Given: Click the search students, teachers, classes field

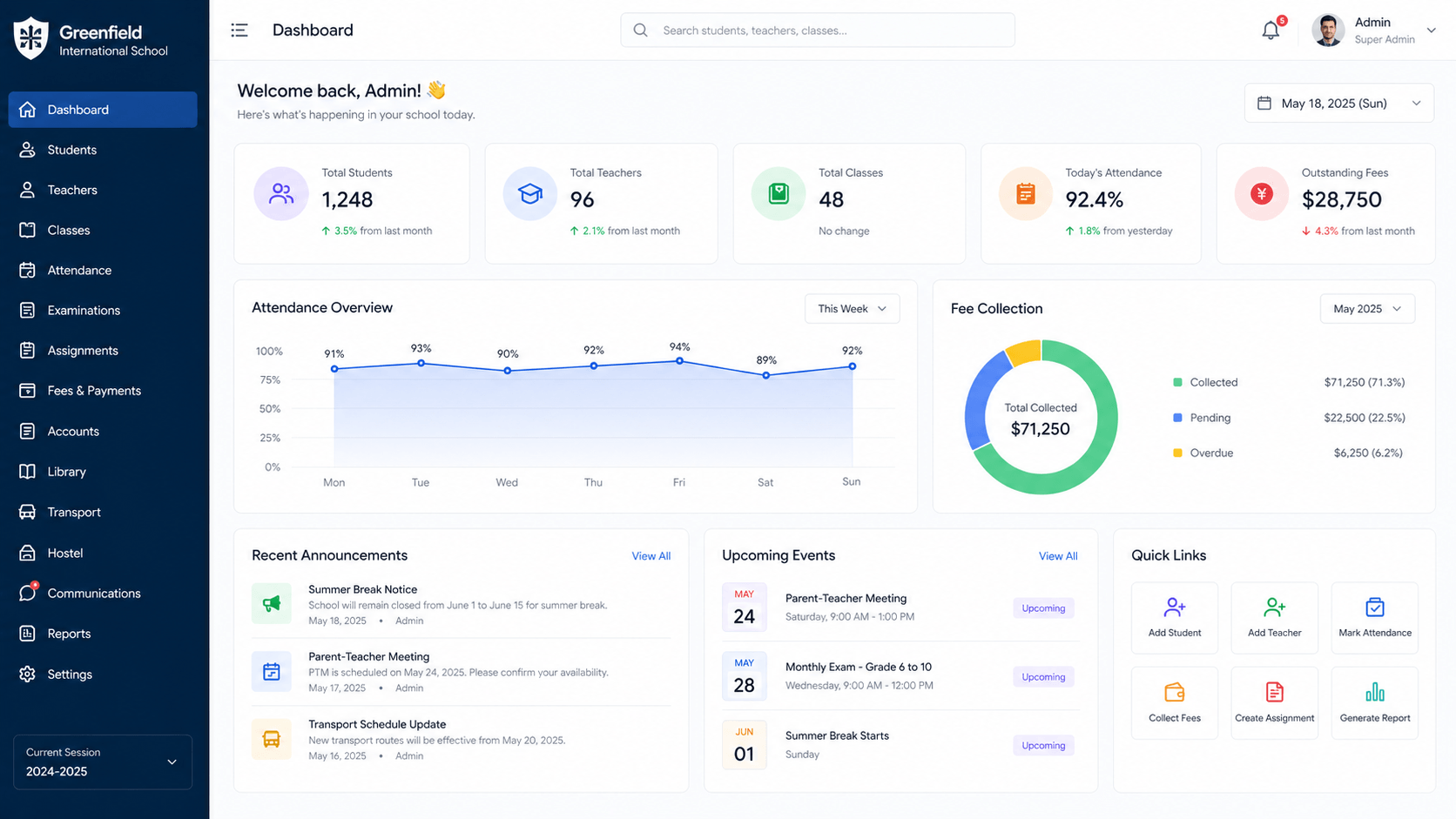Looking at the screenshot, I should click(x=819, y=30).
